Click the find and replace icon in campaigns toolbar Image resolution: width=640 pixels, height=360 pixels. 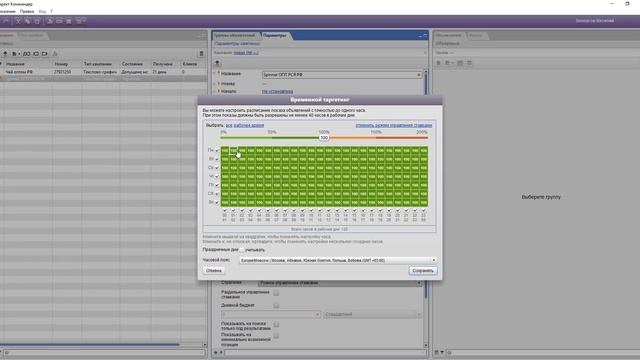27,53
